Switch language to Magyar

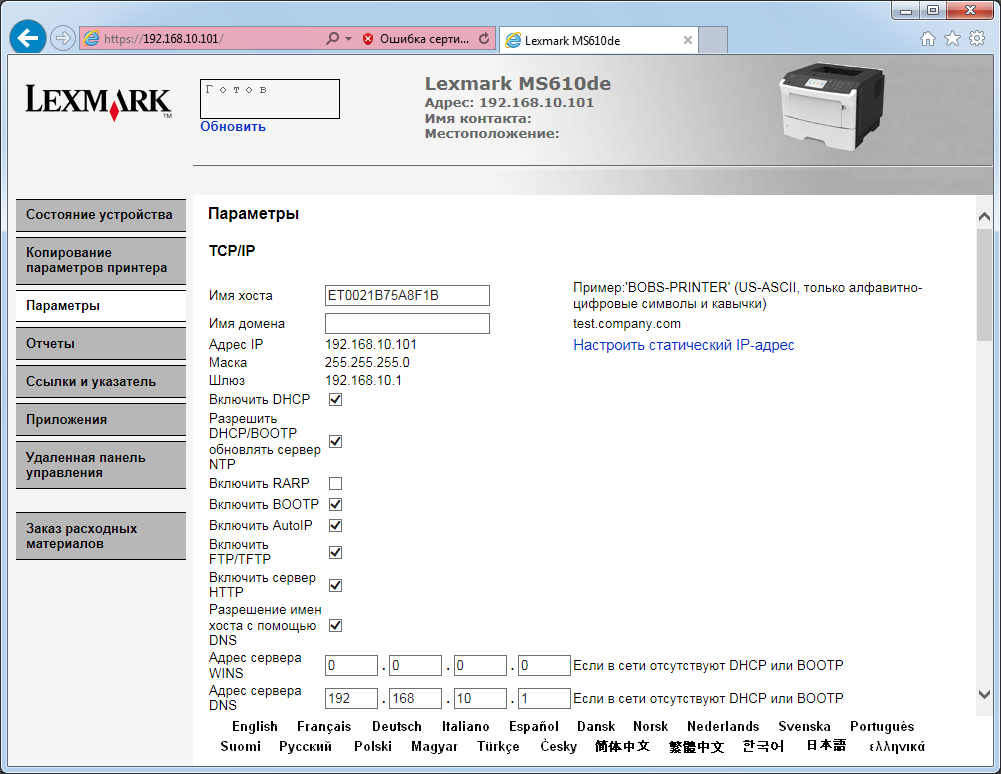(x=434, y=747)
